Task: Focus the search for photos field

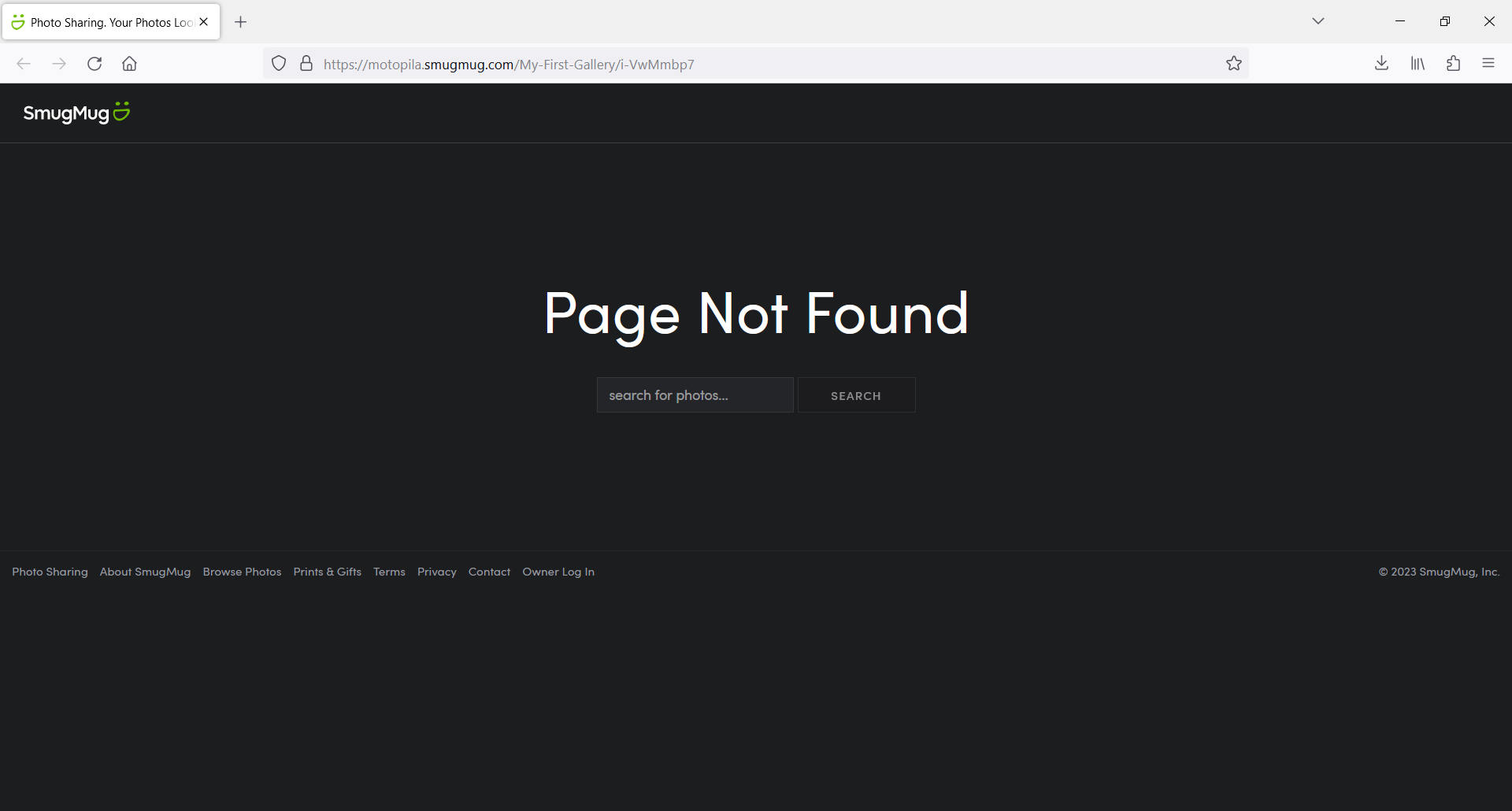Action: [695, 395]
